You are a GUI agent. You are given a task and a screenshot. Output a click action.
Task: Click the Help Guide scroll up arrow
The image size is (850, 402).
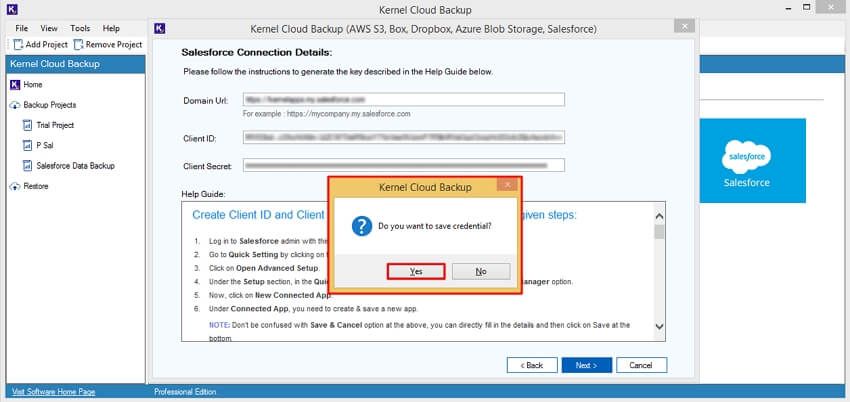(x=659, y=216)
